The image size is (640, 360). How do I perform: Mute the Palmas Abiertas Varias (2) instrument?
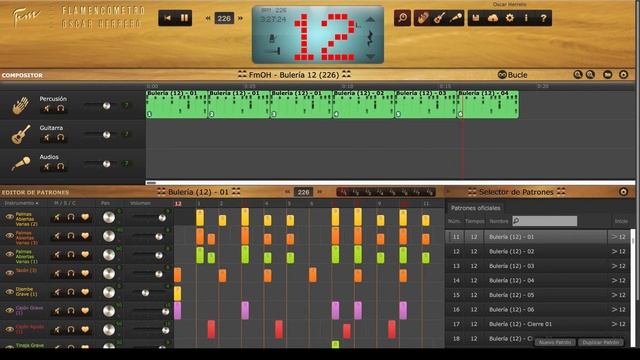click(57, 217)
